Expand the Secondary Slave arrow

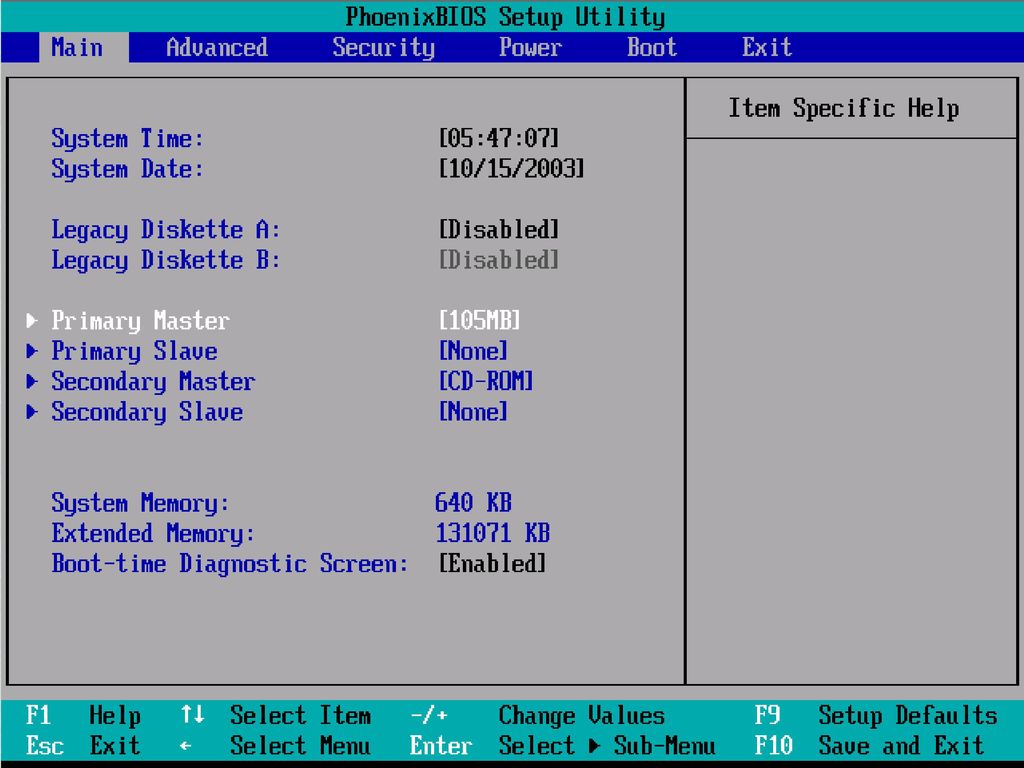pyautogui.click(x=31, y=411)
